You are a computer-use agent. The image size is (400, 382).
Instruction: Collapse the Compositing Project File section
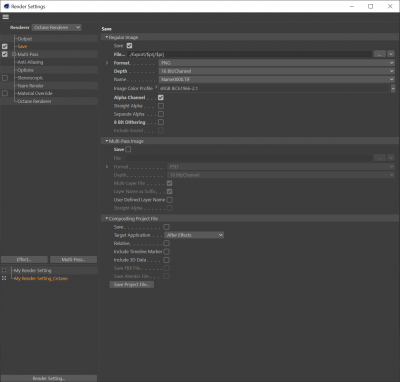[107, 218]
